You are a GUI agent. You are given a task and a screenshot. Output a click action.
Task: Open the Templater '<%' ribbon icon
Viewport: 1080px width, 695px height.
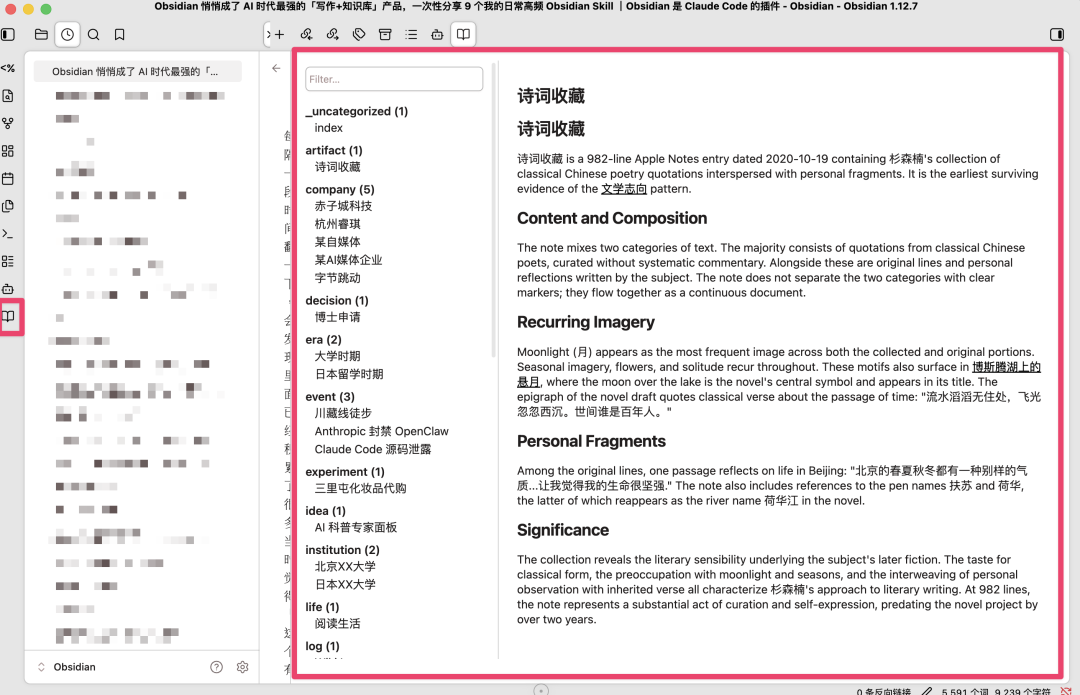(8, 68)
